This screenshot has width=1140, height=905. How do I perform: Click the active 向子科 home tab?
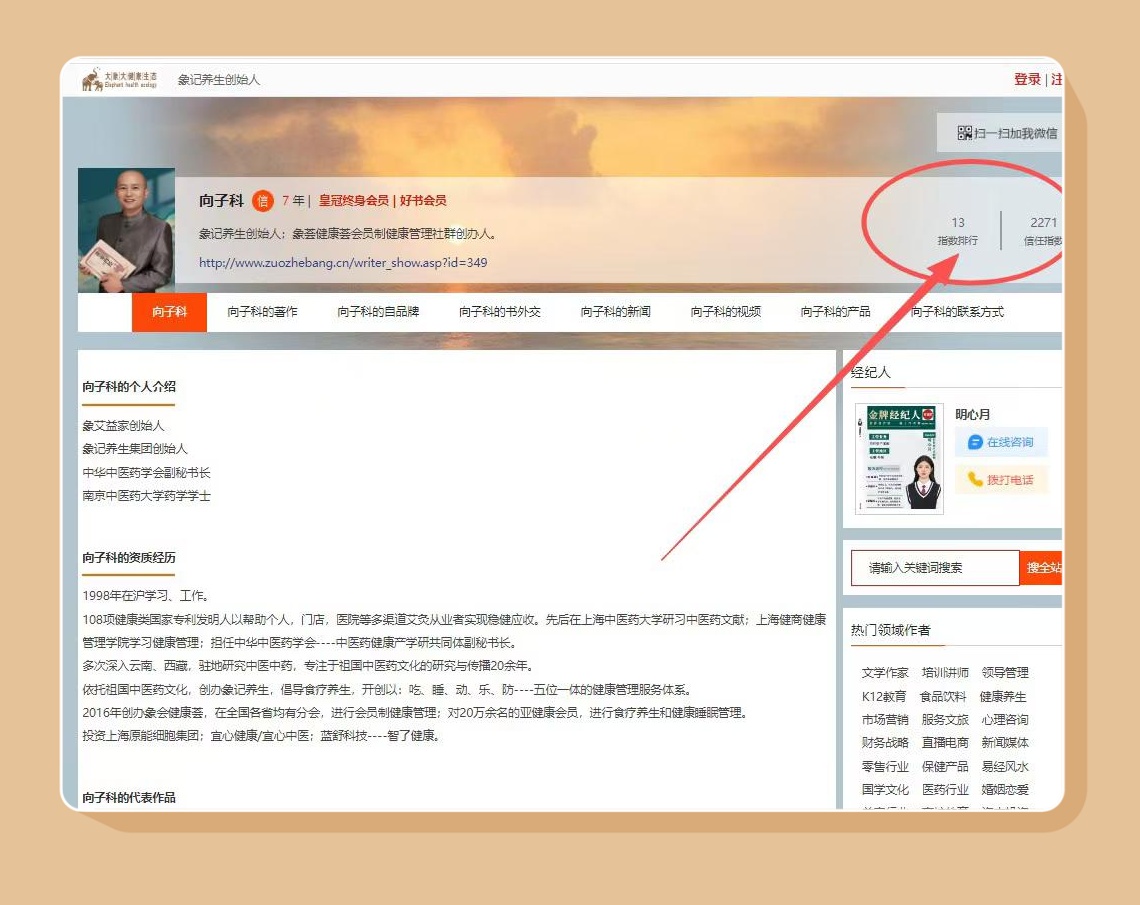[169, 312]
